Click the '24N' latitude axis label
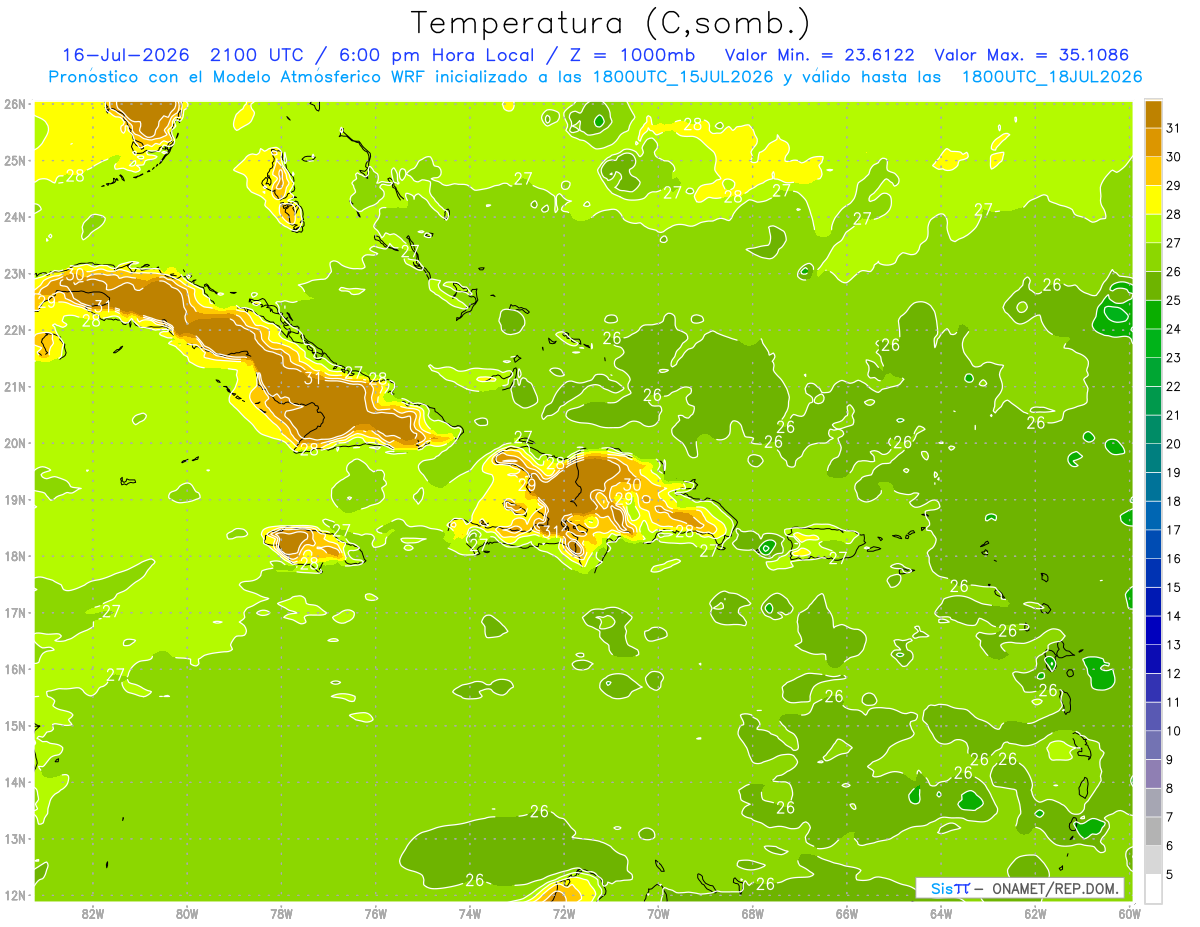1200x927 pixels. (x=14, y=217)
